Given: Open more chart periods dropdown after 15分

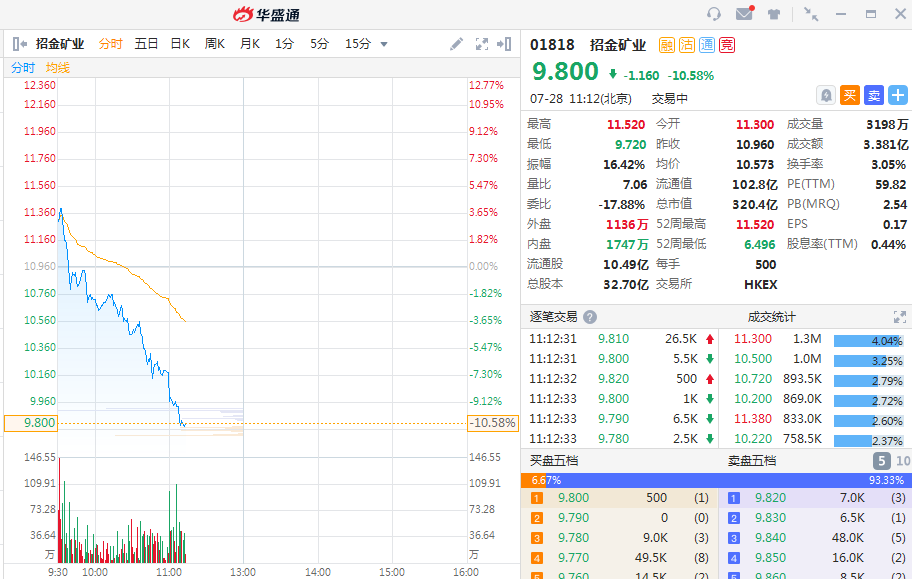Looking at the screenshot, I should 384,44.
